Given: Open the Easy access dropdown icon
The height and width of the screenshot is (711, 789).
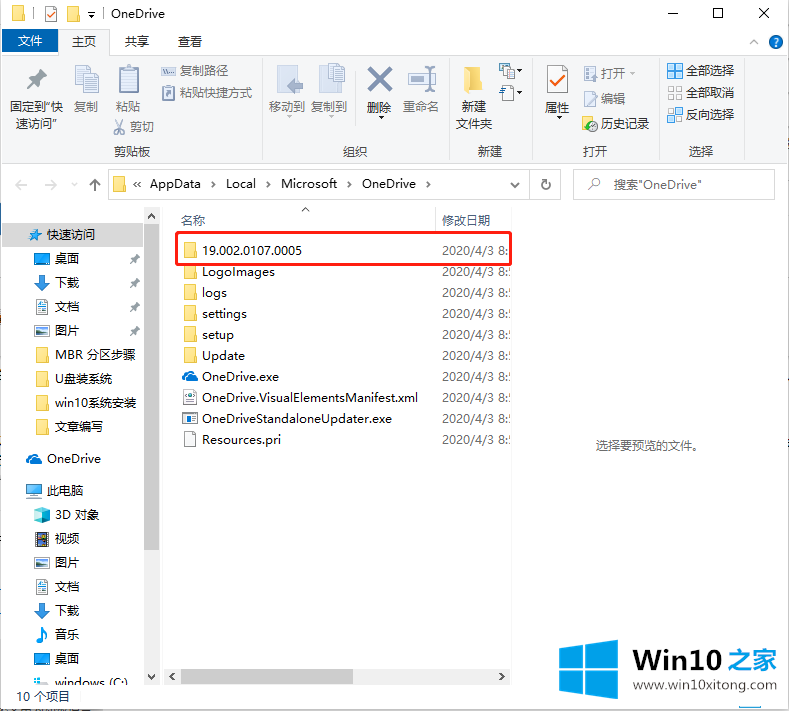Looking at the screenshot, I should (x=510, y=93).
